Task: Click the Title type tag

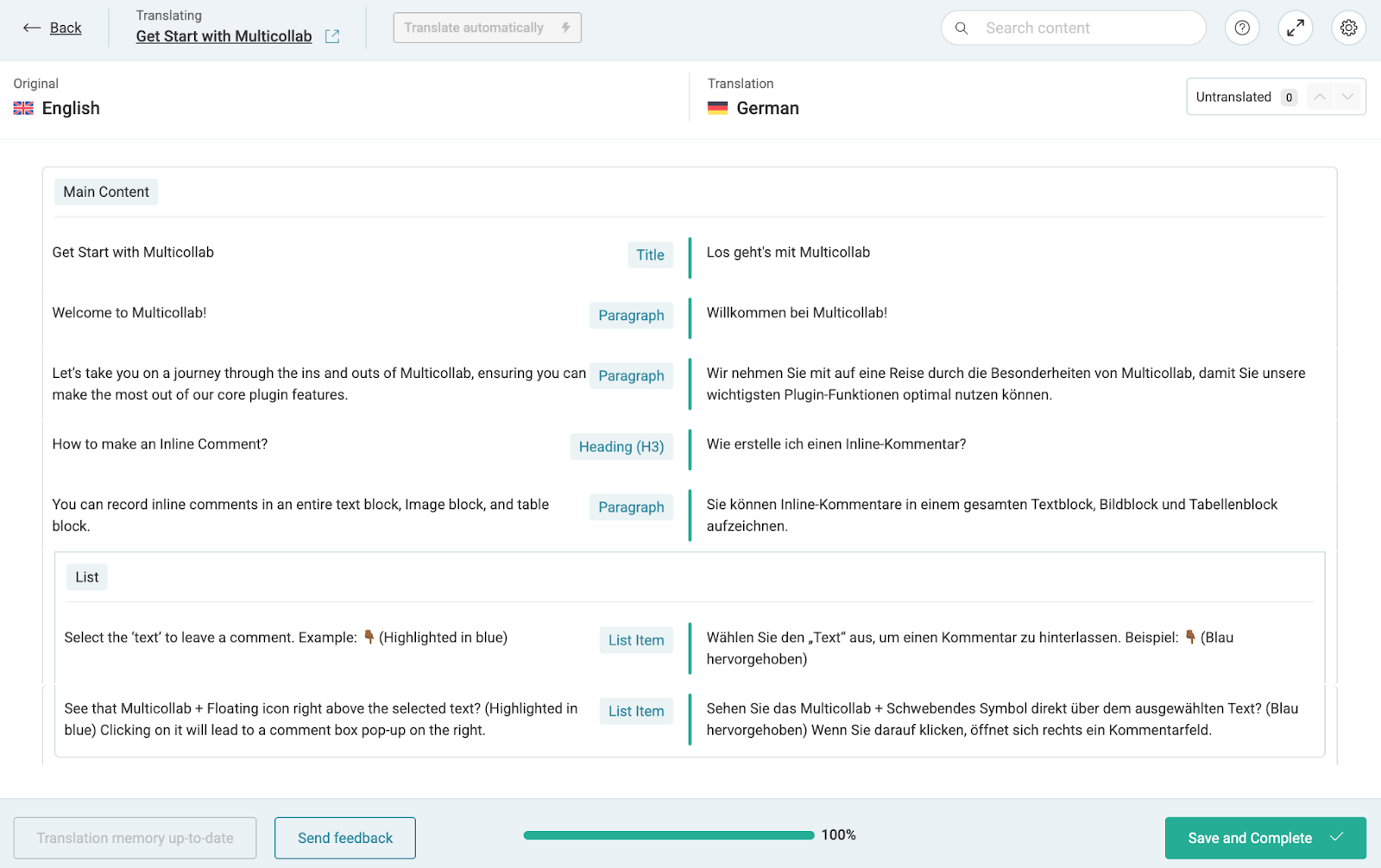Action: [x=650, y=255]
